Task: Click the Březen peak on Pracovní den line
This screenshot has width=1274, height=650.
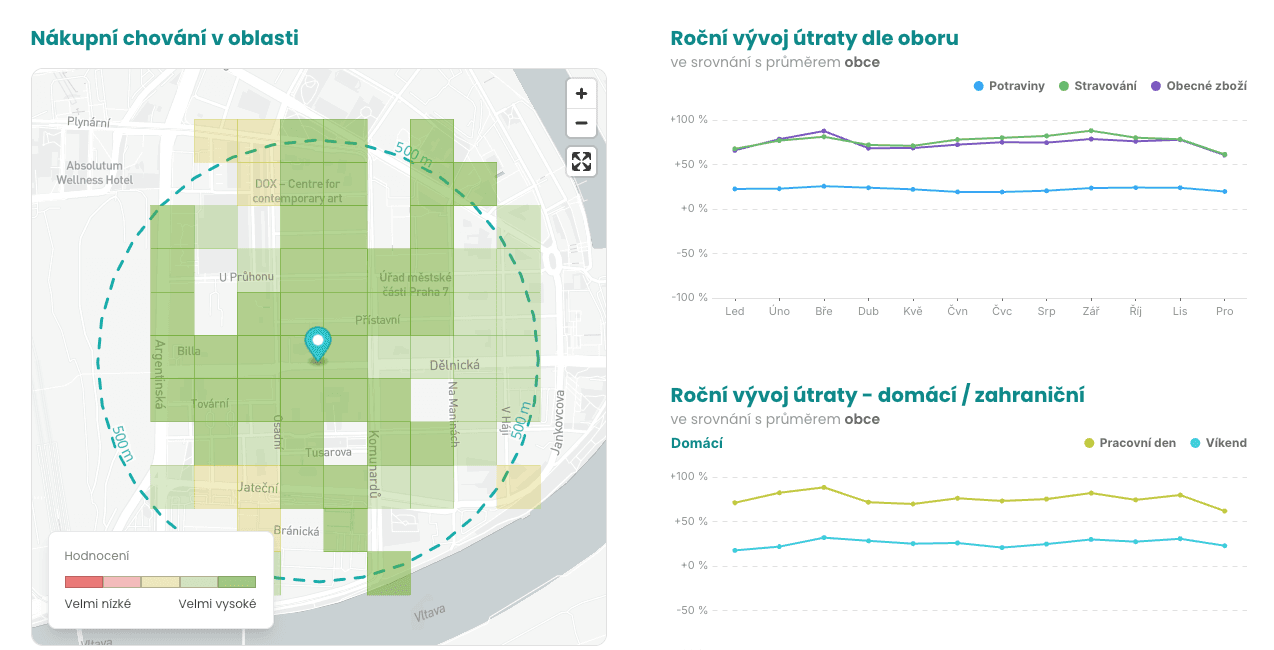Action: (824, 487)
